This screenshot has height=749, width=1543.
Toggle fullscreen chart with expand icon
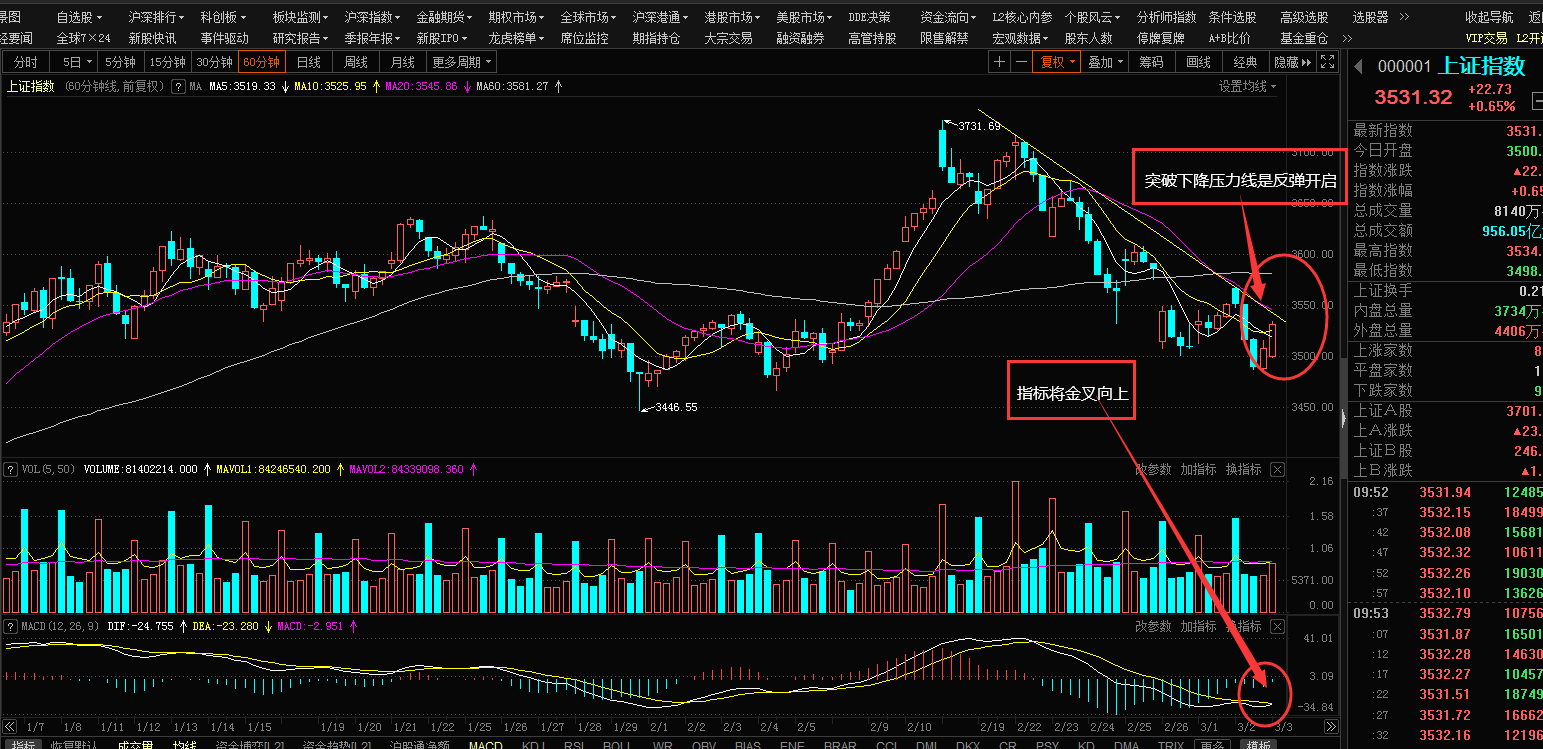pos(1328,62)
